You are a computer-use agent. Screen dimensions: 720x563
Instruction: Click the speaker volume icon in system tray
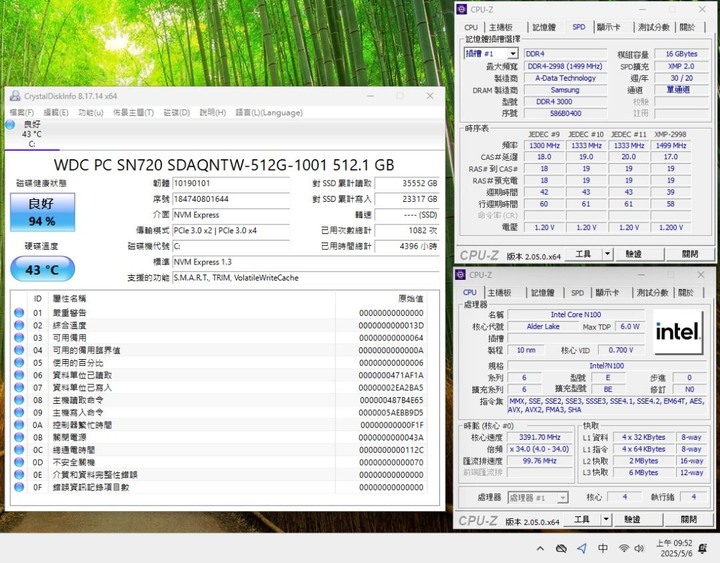coord(639,548)
